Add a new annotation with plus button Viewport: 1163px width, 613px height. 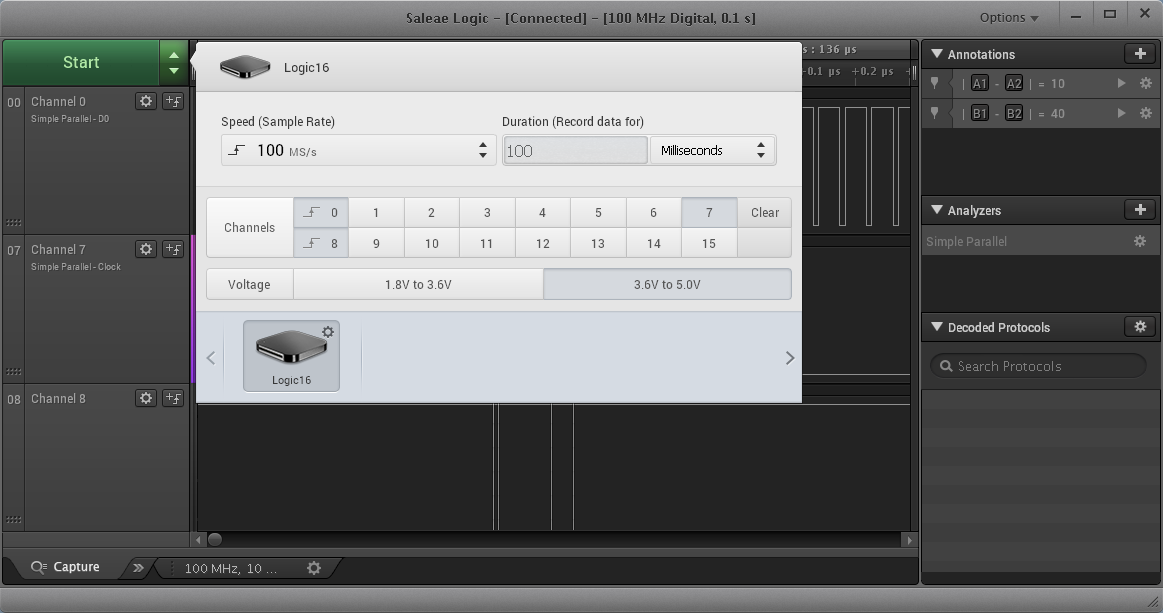pos(1140,53)
